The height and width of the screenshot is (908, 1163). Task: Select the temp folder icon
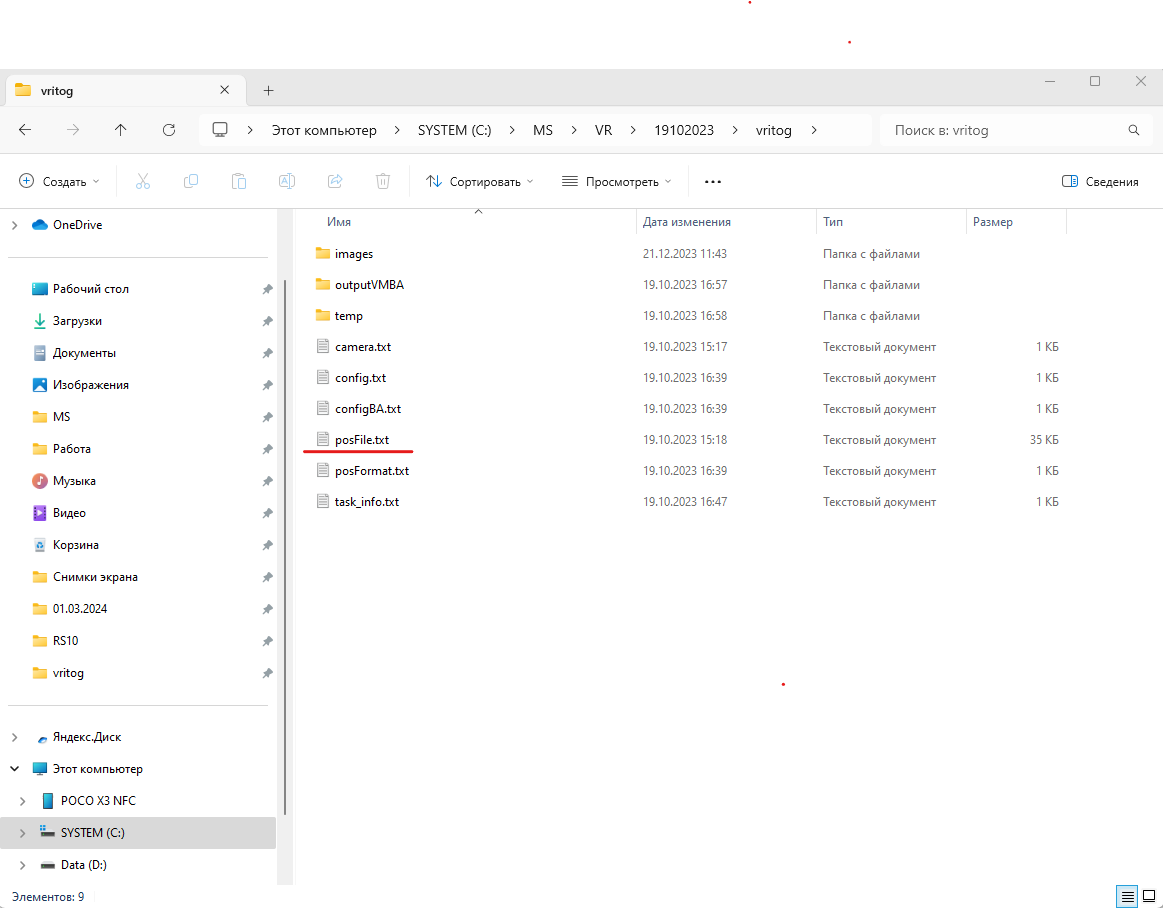[323, 316]
